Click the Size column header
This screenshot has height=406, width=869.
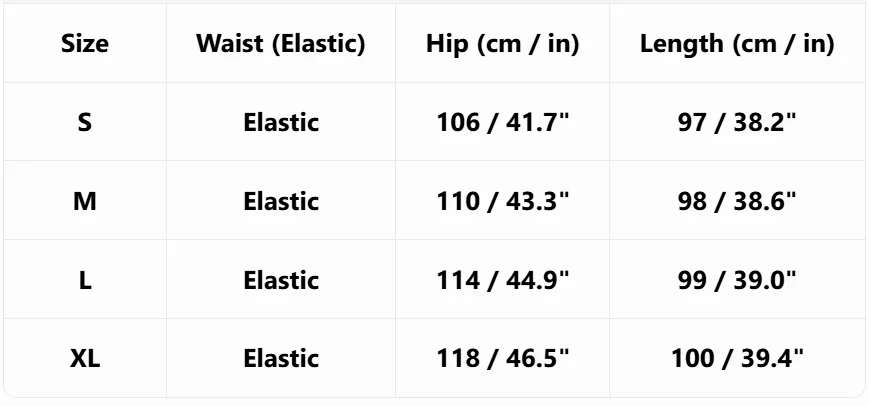[85, 43]
